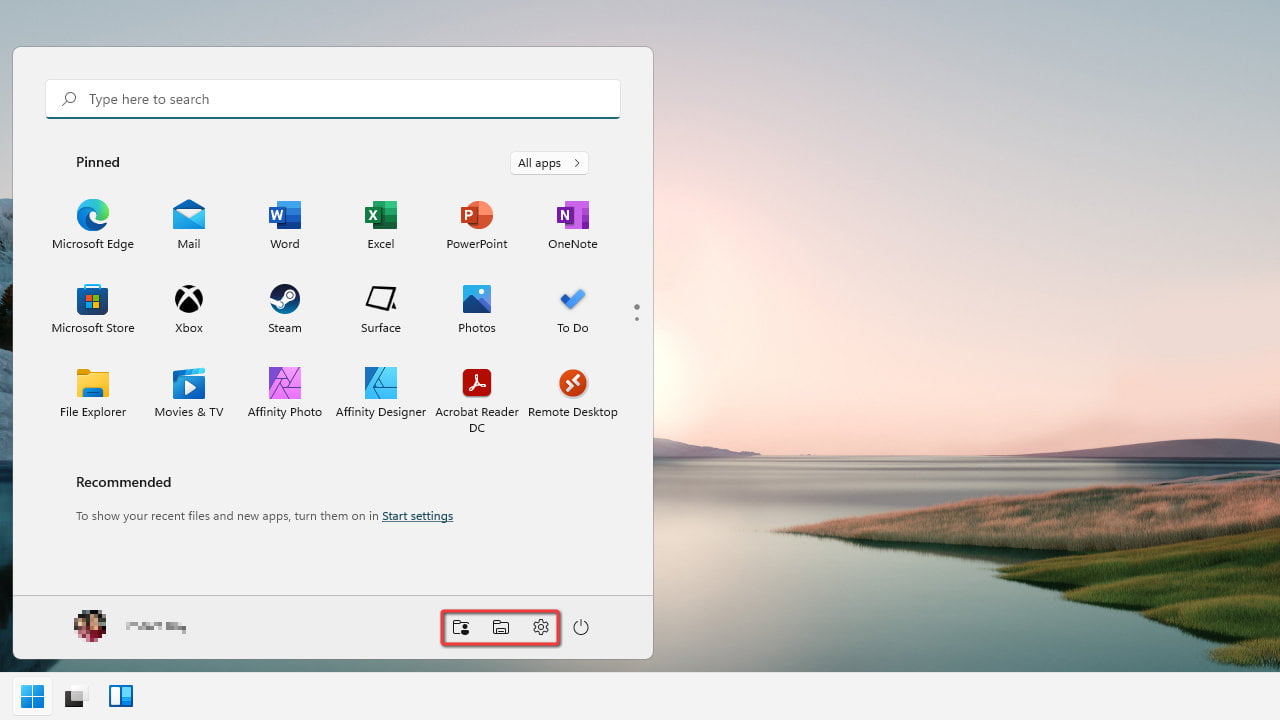Show more pinned apps via the page dot
The width and height of the screenshot is (1280, 720).
coord(636,319)
